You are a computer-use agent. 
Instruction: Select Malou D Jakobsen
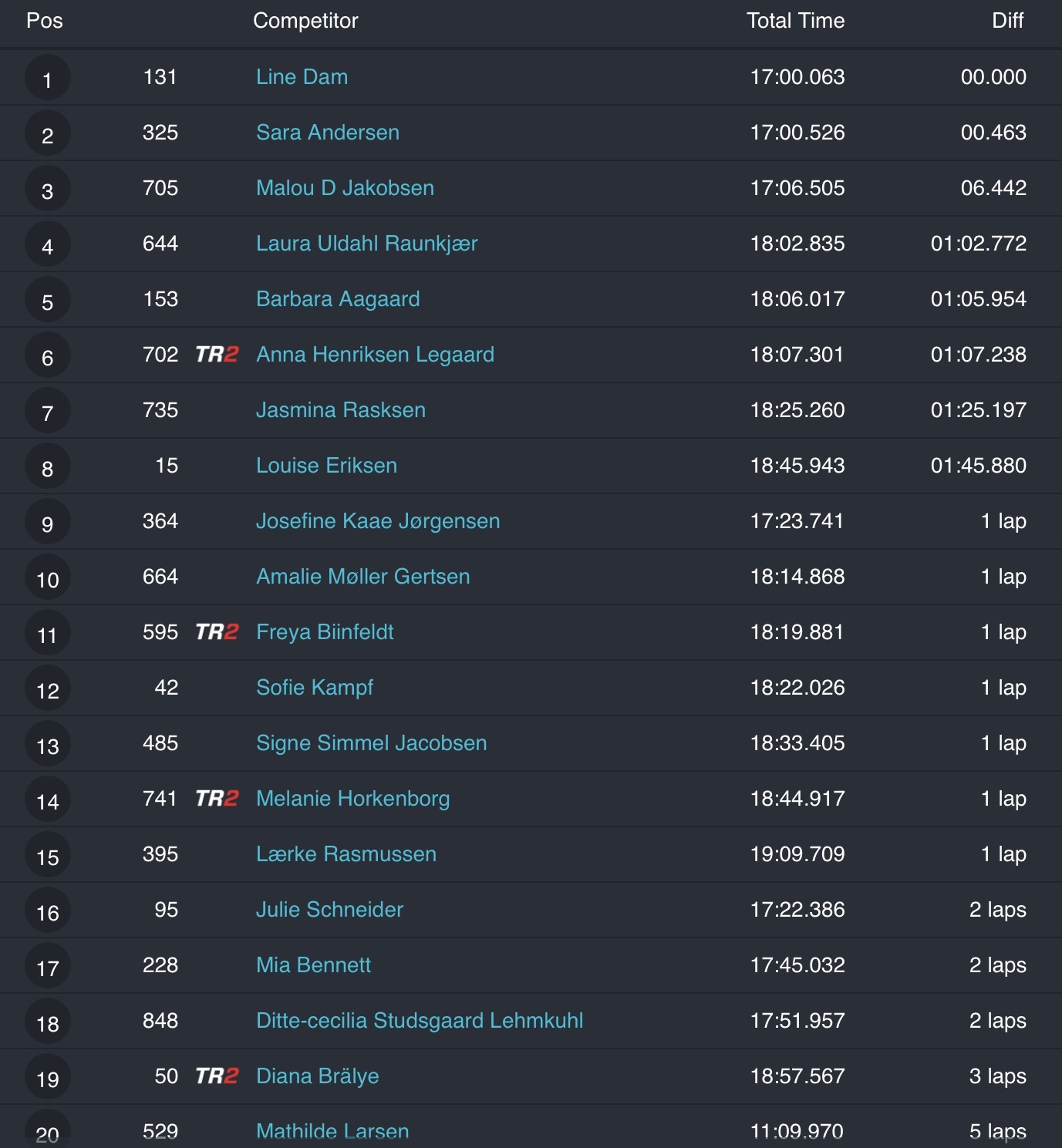[x=345, y=188]
